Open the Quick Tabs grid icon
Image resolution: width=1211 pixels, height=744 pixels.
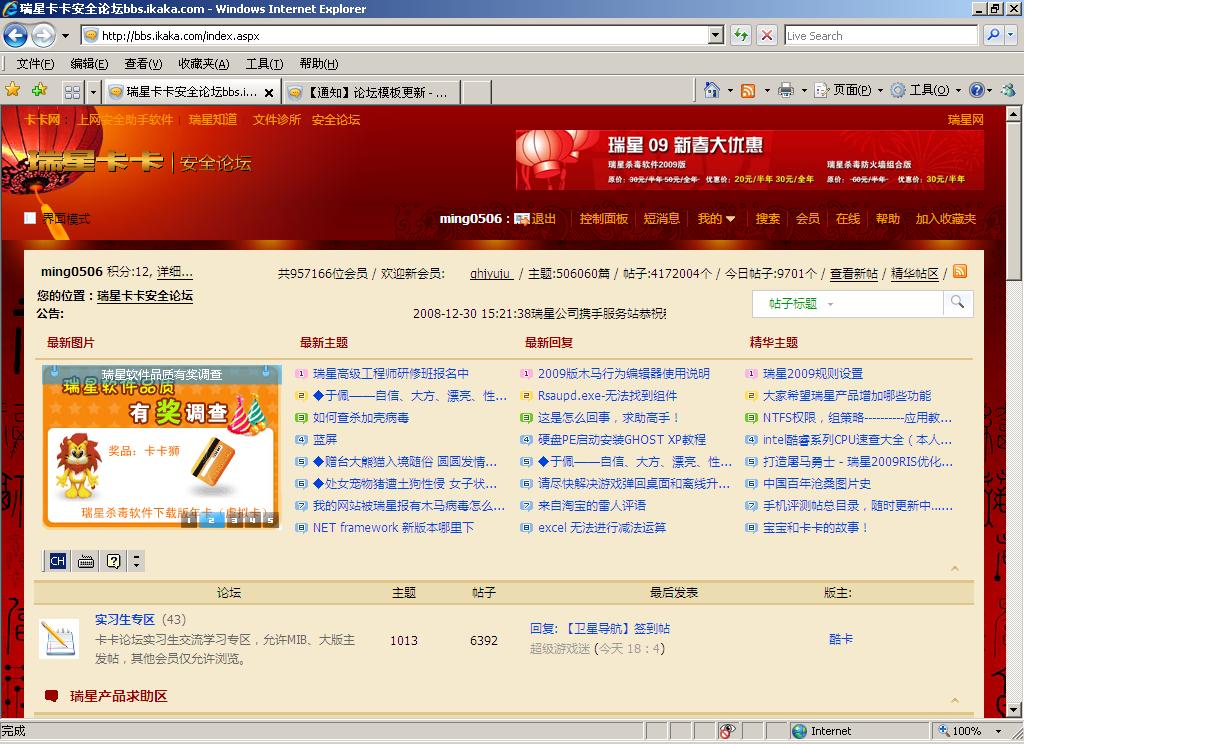coord(72,91)
